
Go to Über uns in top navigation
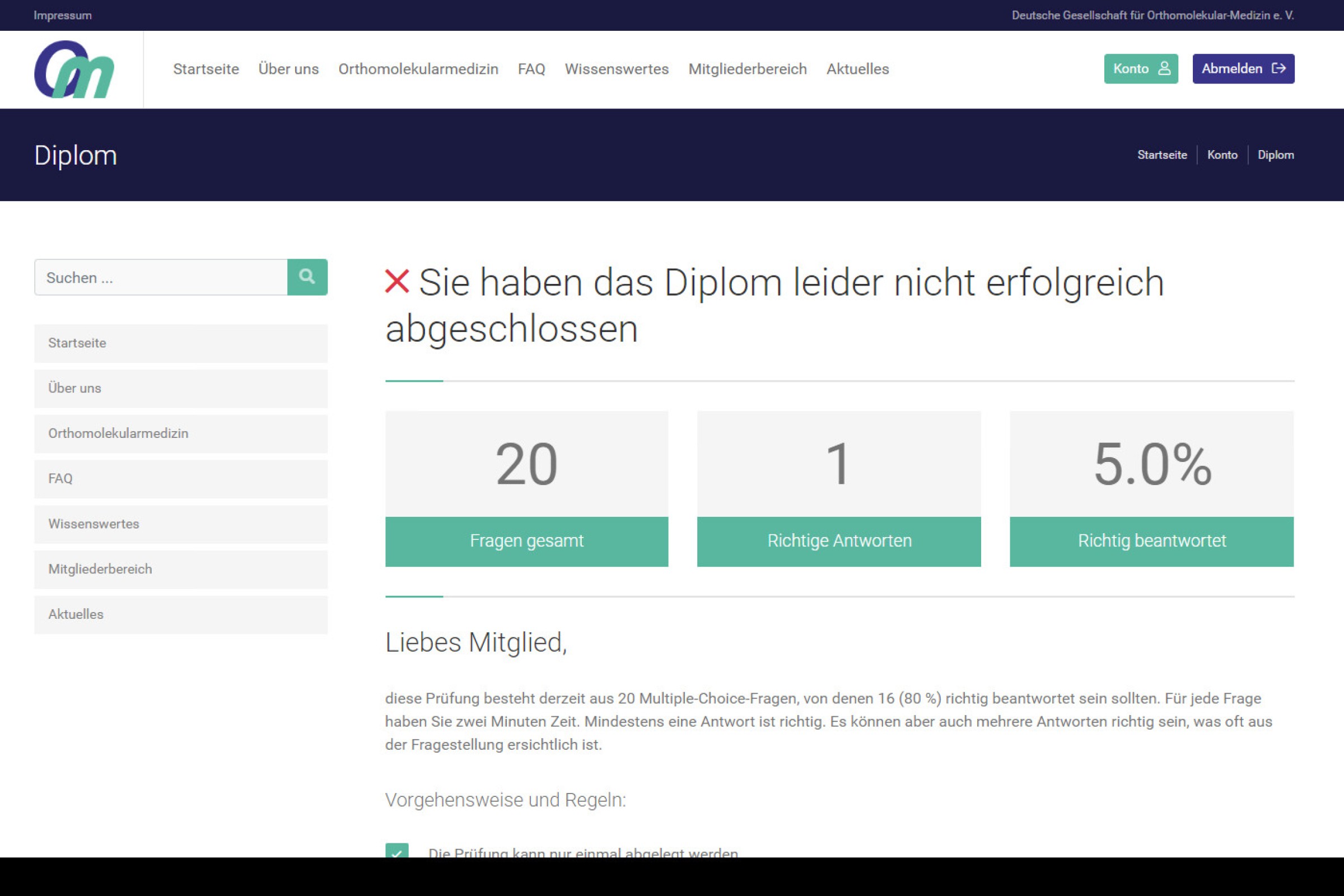coord(288,69)
